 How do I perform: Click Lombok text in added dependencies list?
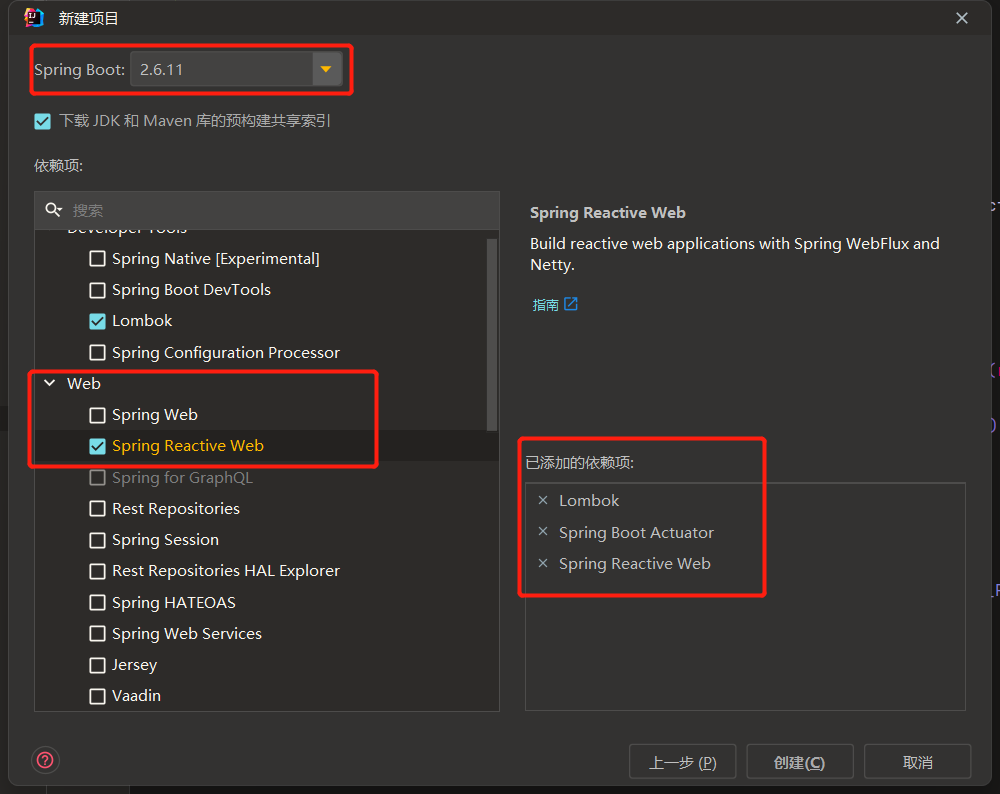coord(589,501)
